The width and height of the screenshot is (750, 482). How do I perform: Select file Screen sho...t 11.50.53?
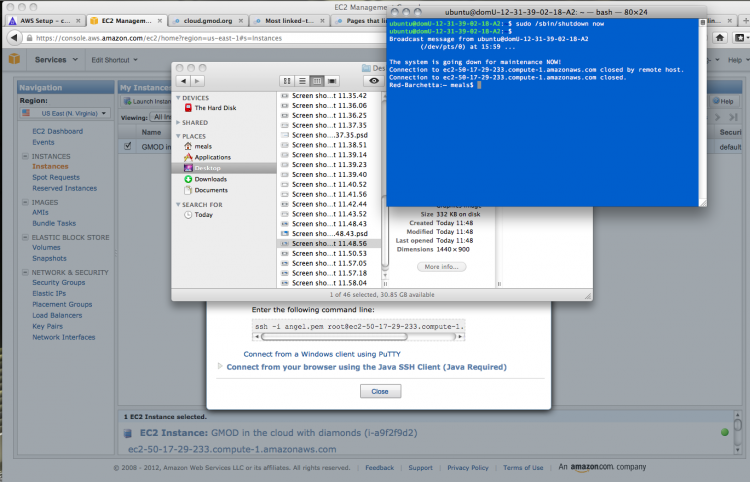[329, 253]
